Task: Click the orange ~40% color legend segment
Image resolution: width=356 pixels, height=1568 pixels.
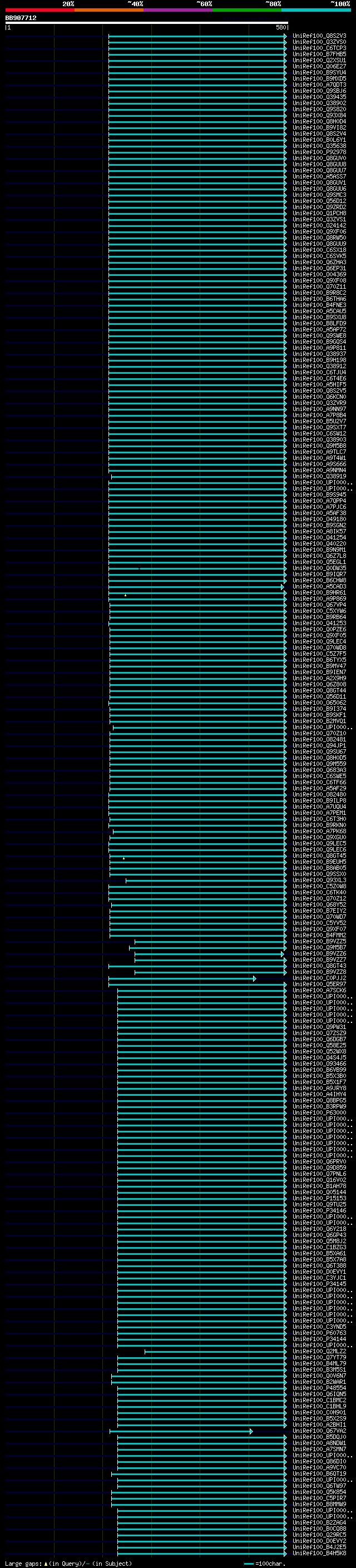Action: pos(109,10)
